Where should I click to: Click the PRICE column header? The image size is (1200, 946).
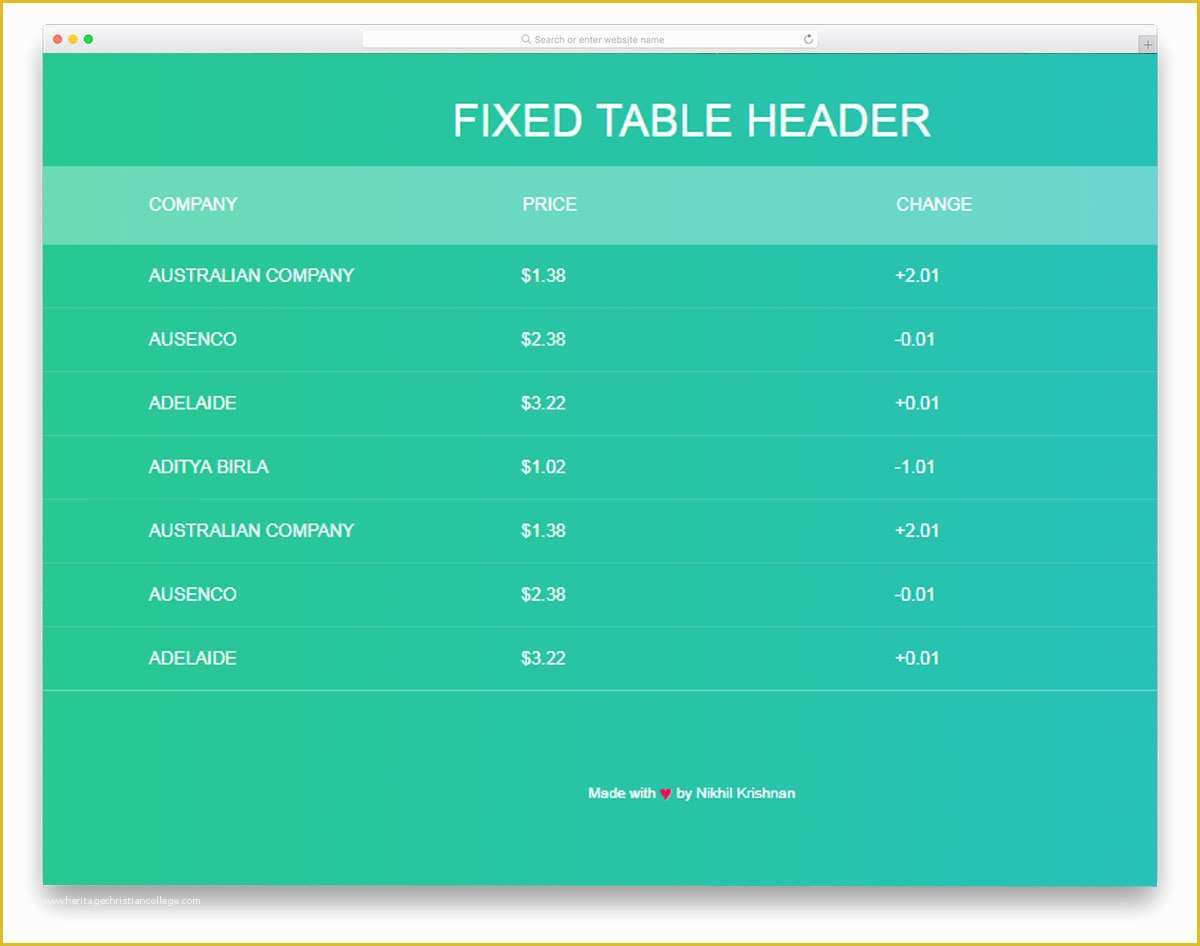click(549, 204)
